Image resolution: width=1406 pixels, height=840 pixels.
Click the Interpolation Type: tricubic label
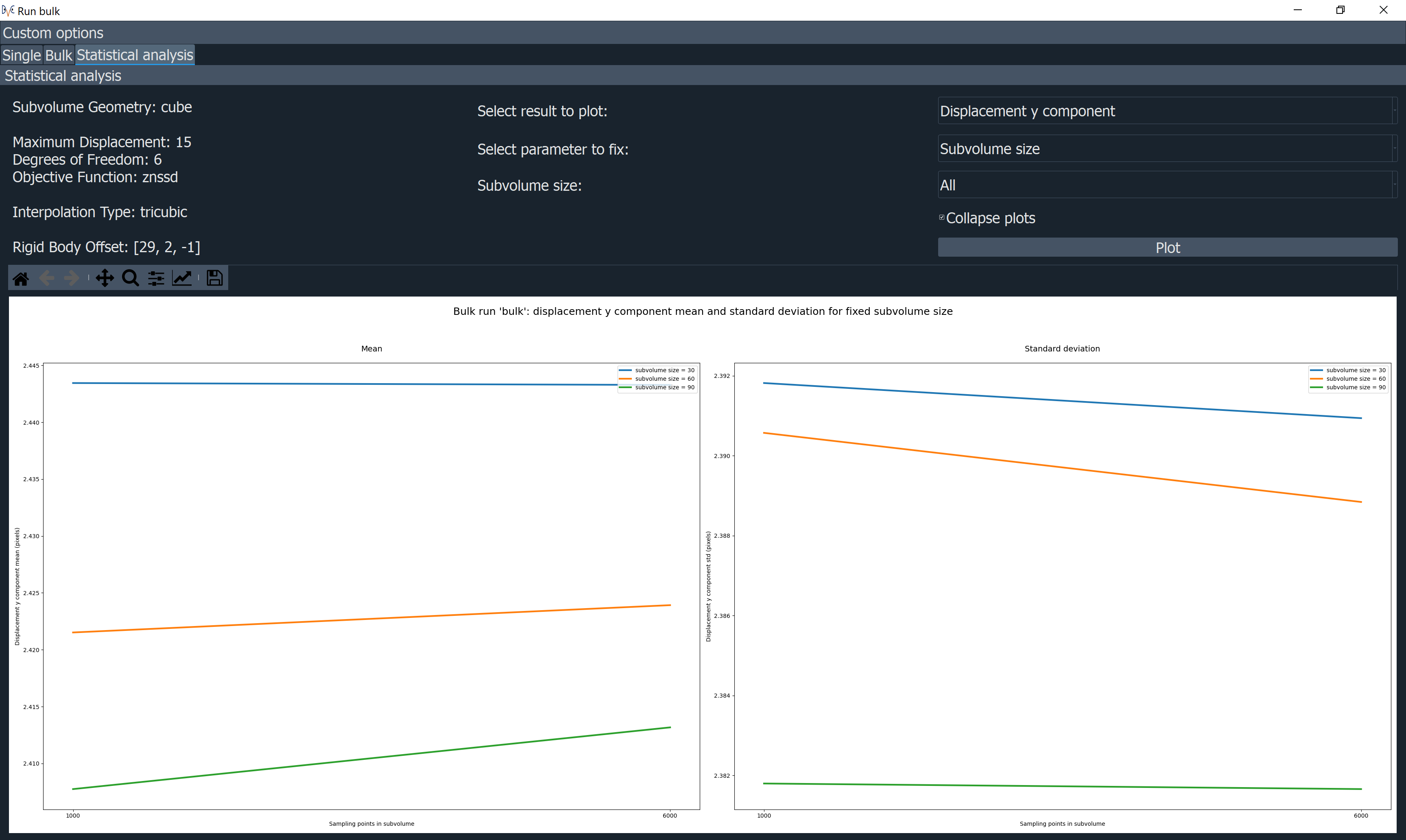pyautogui.click(x=100, y=212)
